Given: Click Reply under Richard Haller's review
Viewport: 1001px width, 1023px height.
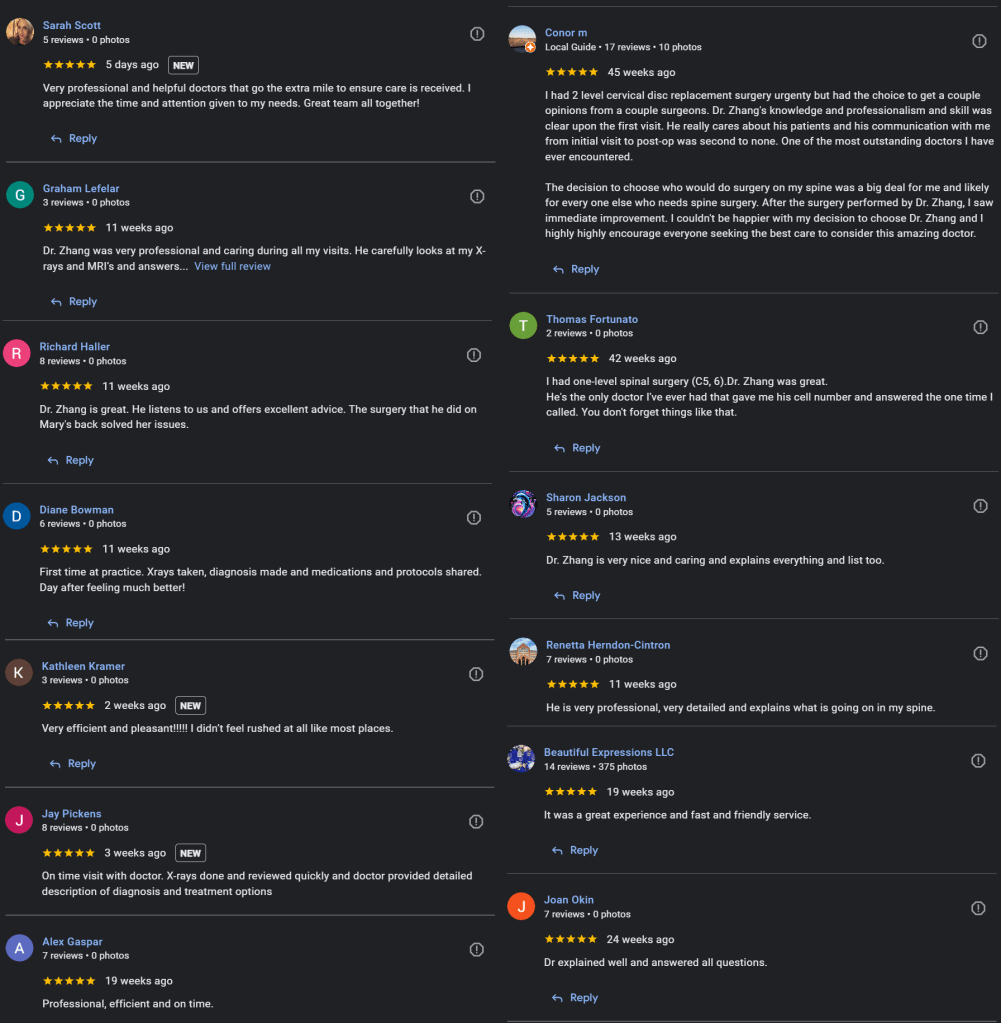Looking at the screenshot, I should (71, 461).
